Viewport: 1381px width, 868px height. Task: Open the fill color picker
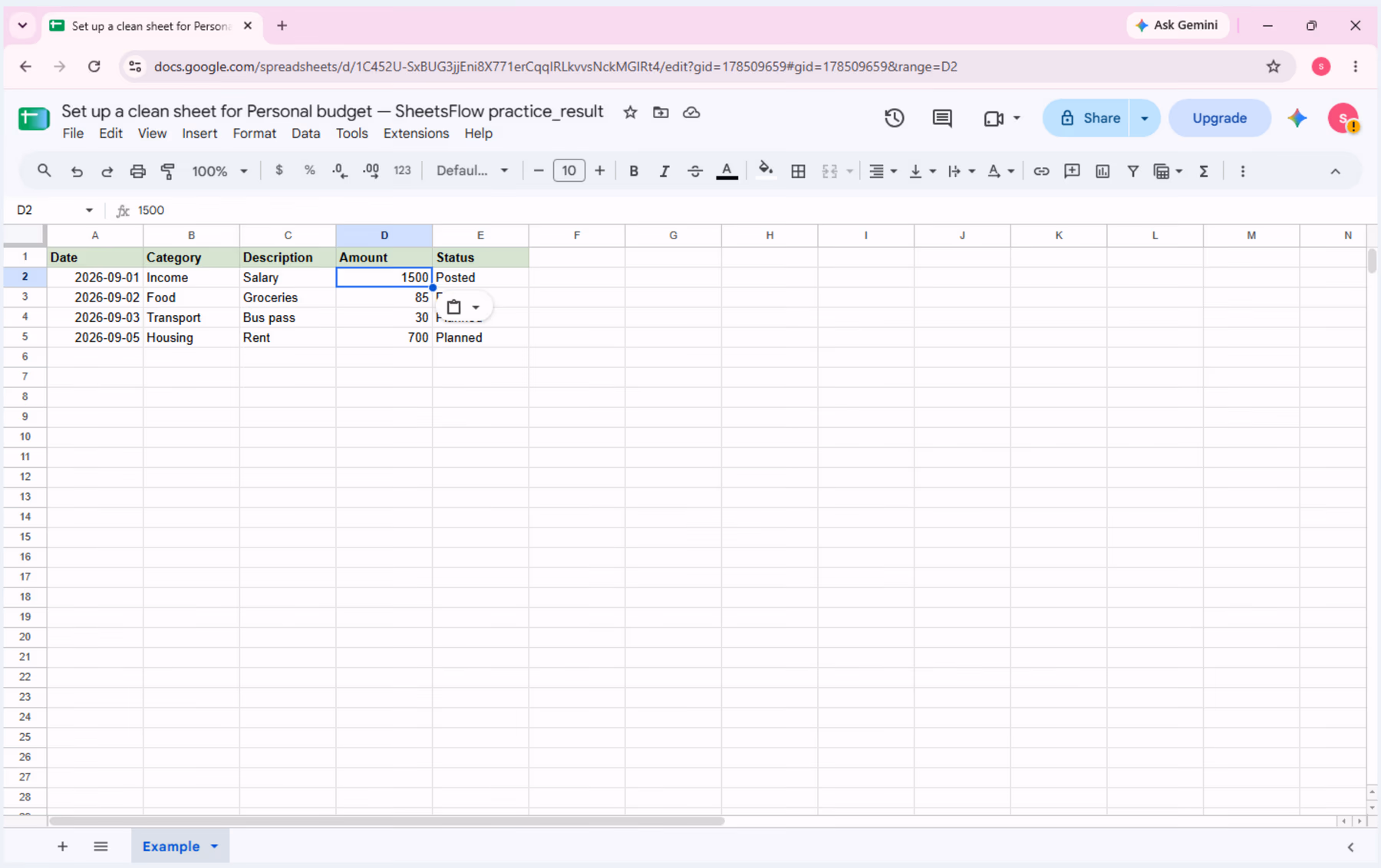coord(765,171)
